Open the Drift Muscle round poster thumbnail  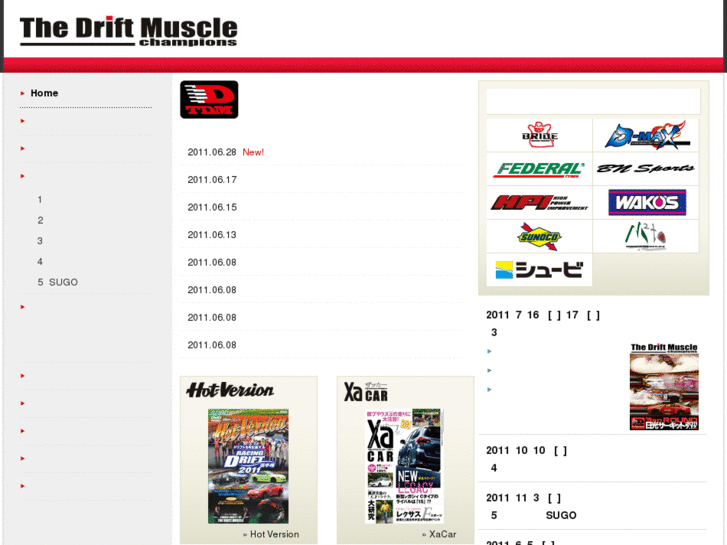664,387
